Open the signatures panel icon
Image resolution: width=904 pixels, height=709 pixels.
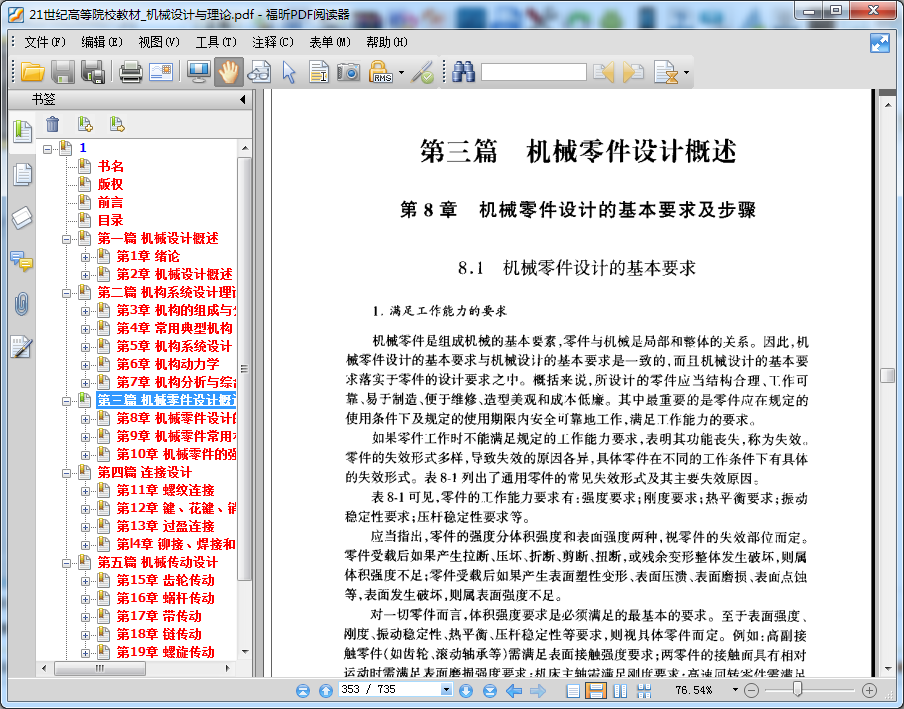click(x=22, y=347)
